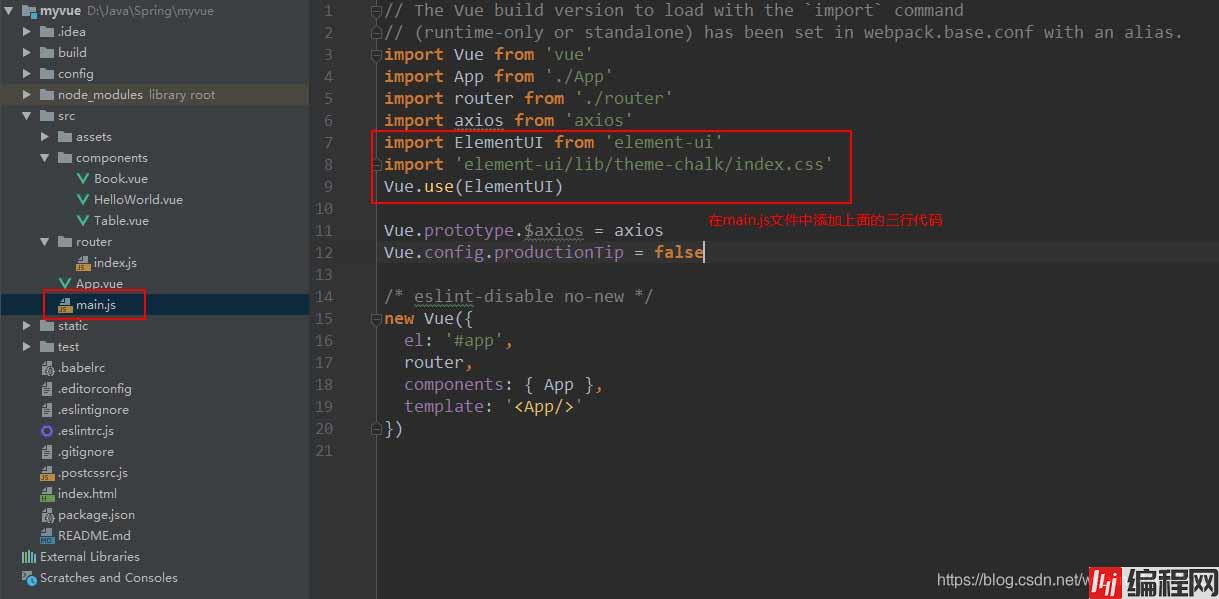This screenshot has width=1219, height=599.
Task: Select the JS file icon of main.js
Action: coord(65,305)
